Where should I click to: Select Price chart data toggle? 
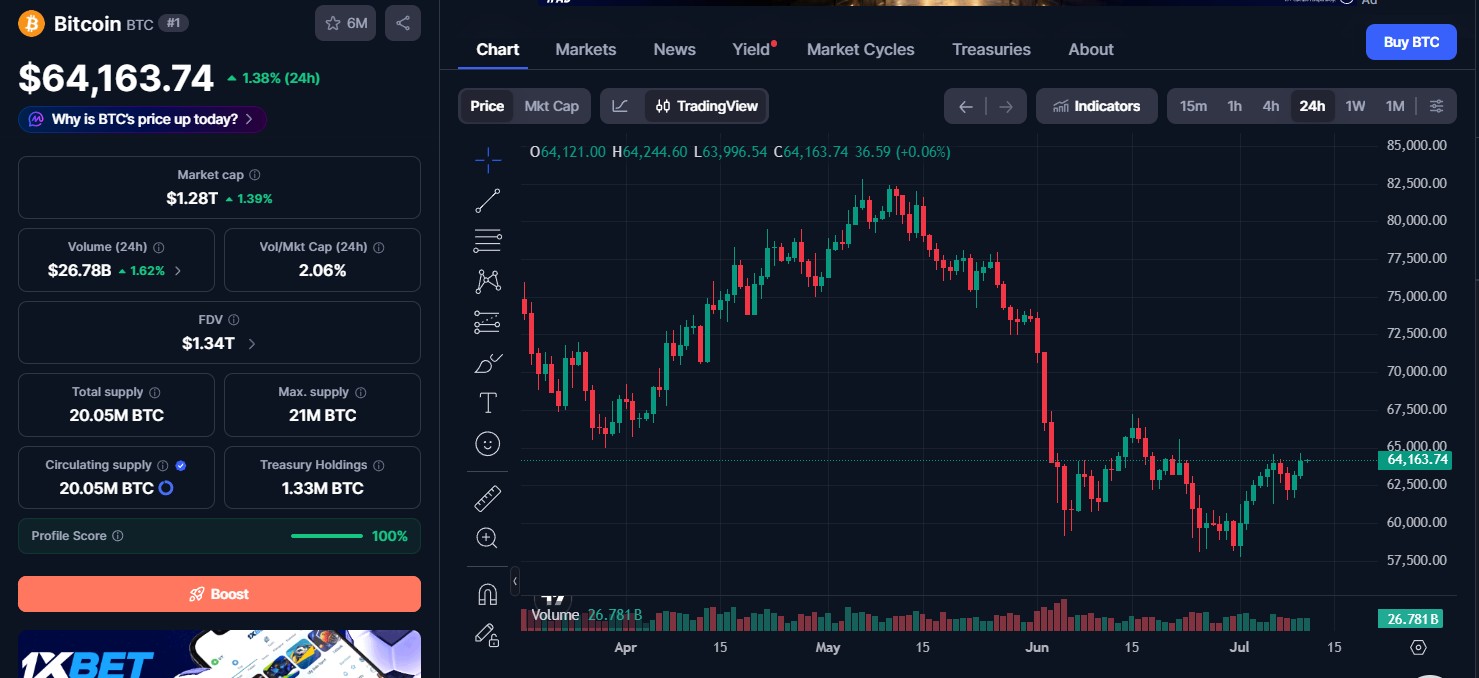(x=487, y=106)
